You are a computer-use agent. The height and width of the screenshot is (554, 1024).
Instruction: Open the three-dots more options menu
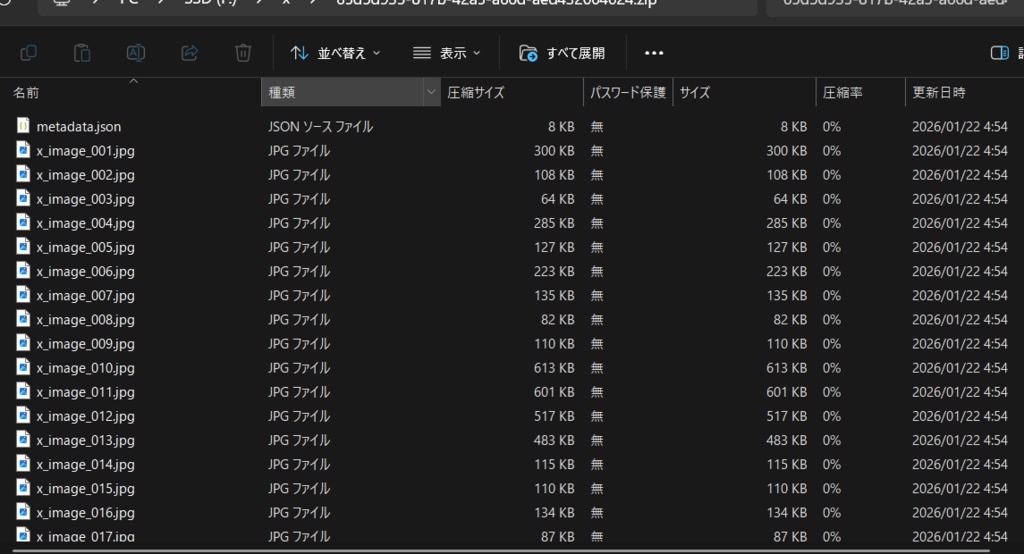[654, 53]
